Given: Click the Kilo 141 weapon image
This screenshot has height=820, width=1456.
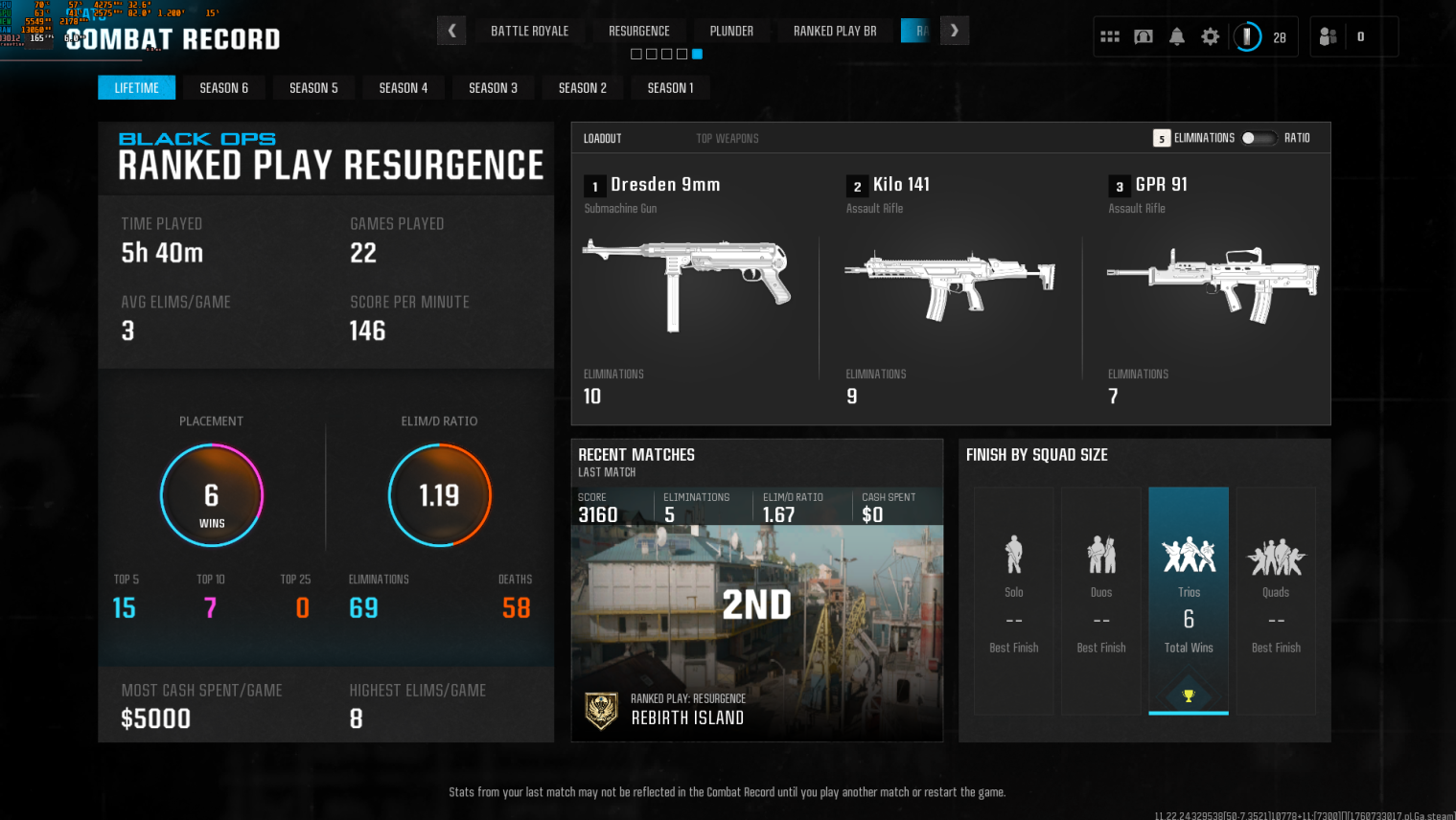Looking at the screenshot, I should click(950, 285).
